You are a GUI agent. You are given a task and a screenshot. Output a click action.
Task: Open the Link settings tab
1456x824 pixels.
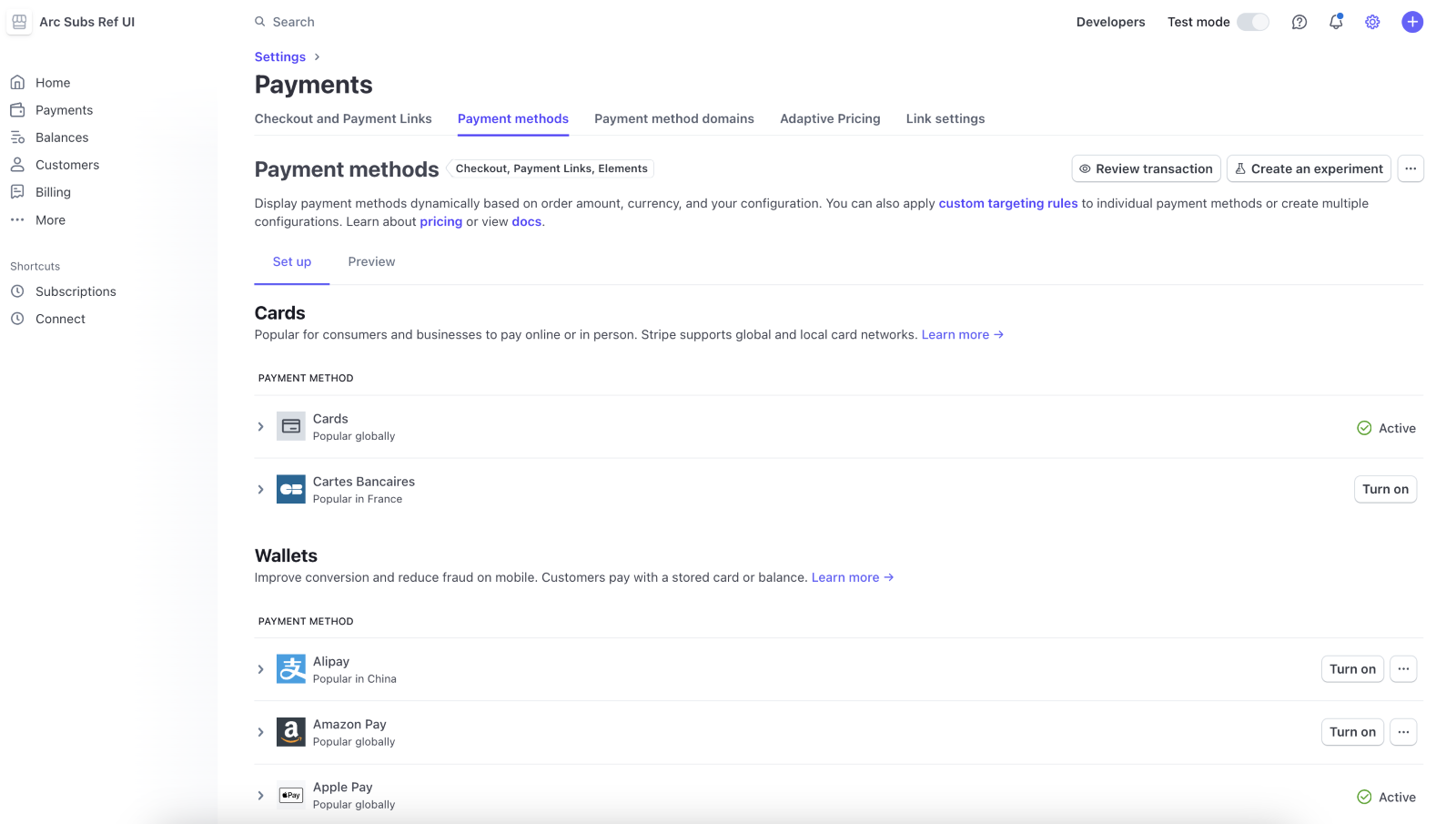coord(945,118)
